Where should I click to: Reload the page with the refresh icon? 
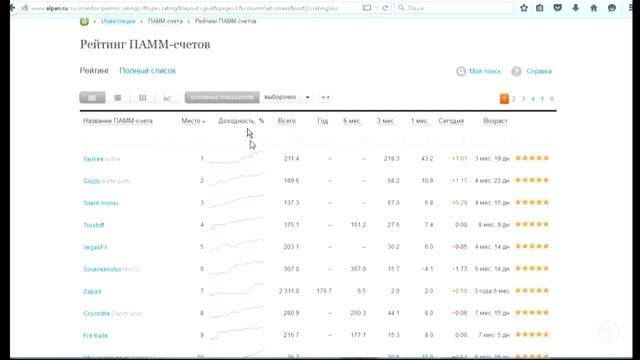pos(385,8)
